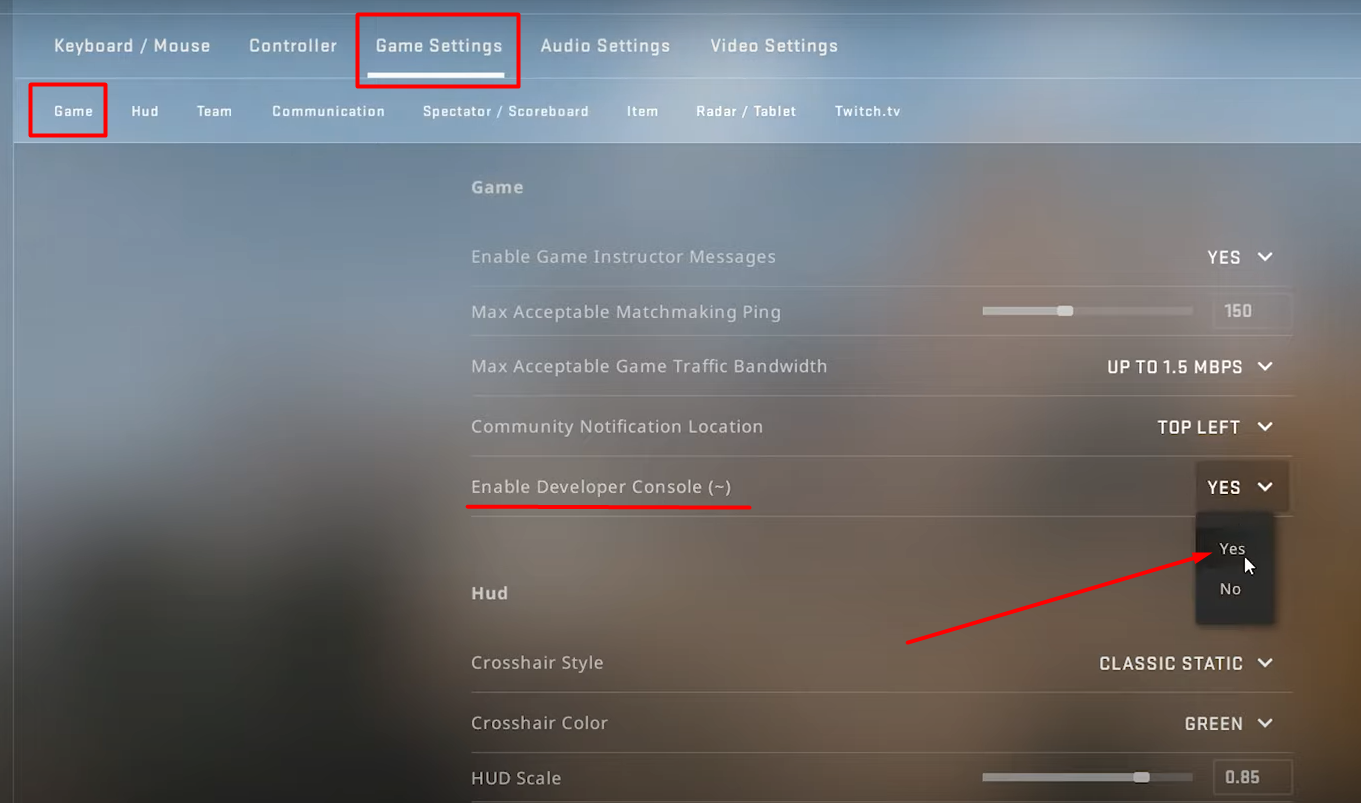The image size is (1361, 803).
Task: Open the Team sub-tab
Action: [x=214, y=111]
